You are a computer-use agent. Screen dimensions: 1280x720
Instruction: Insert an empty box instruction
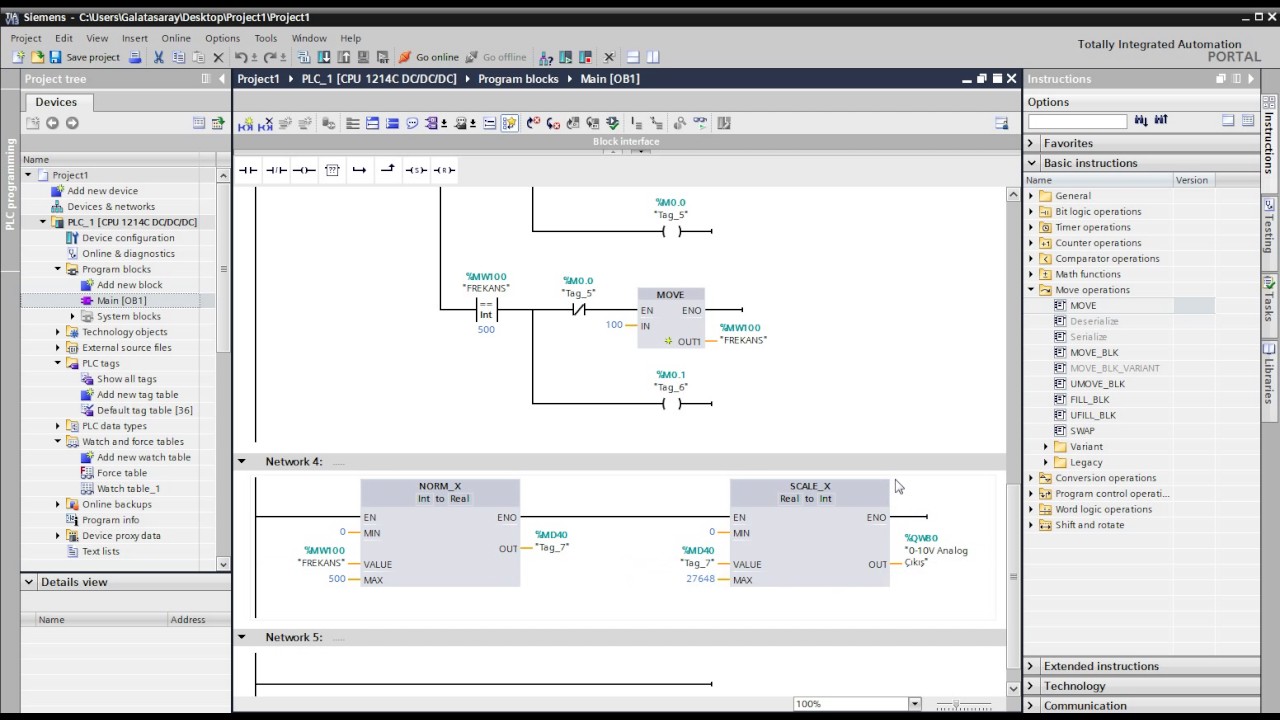(332, 170)
